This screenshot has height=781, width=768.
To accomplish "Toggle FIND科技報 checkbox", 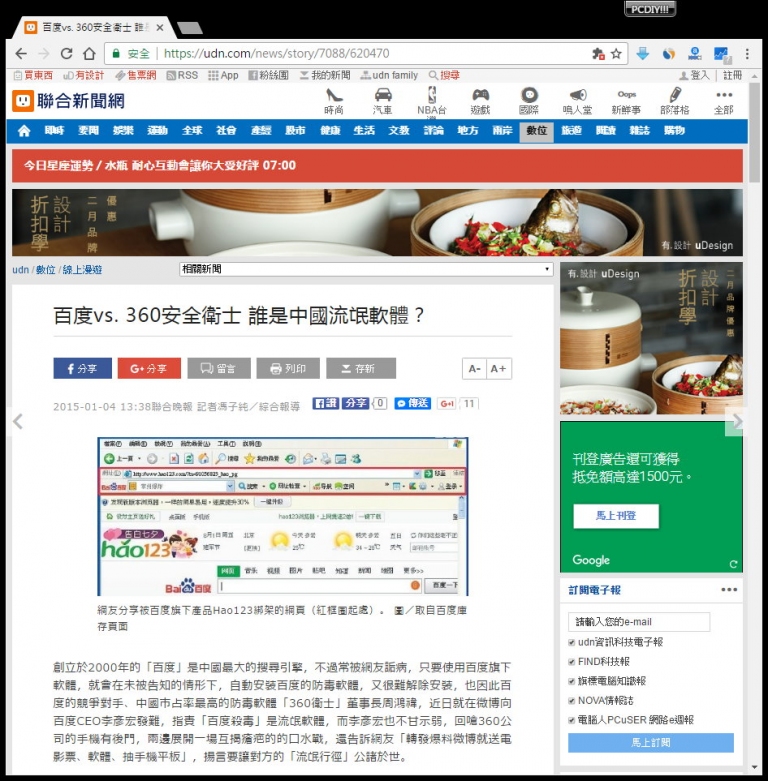I will pos(572,662).
